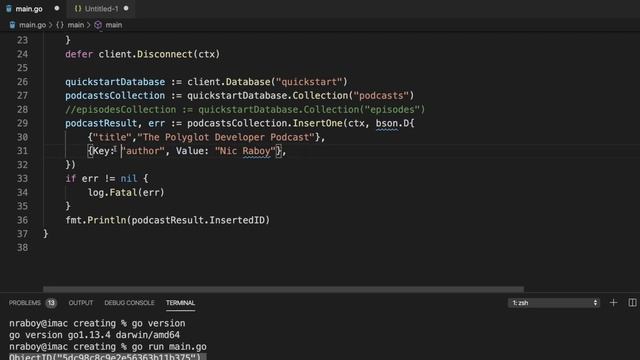The width and height of the screenshot is (640, 360).
Task: Click line number 29 in gutter
Action: (x=22, y=123)
